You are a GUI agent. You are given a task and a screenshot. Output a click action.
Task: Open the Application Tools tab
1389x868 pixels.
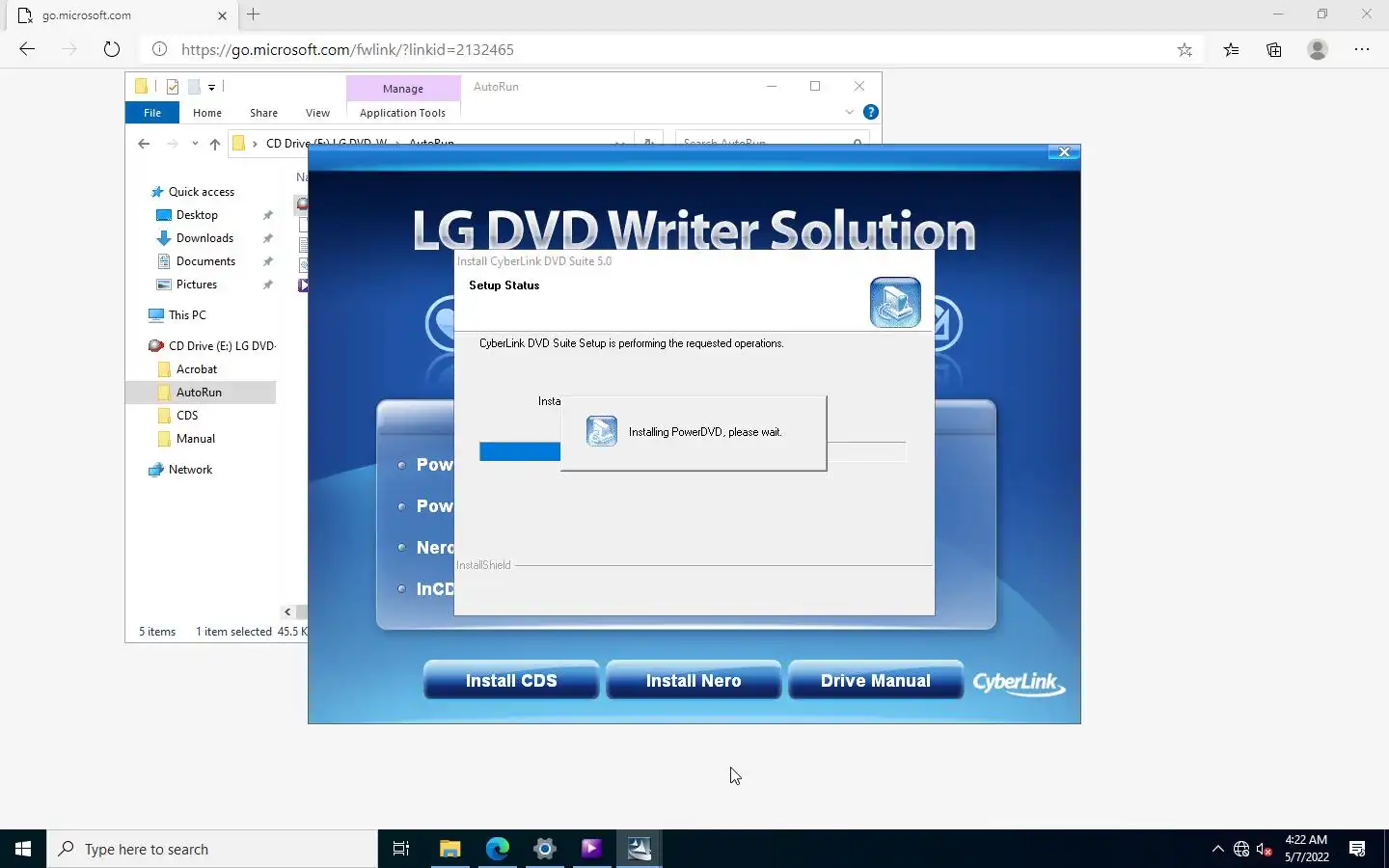[x=402, y=113]
